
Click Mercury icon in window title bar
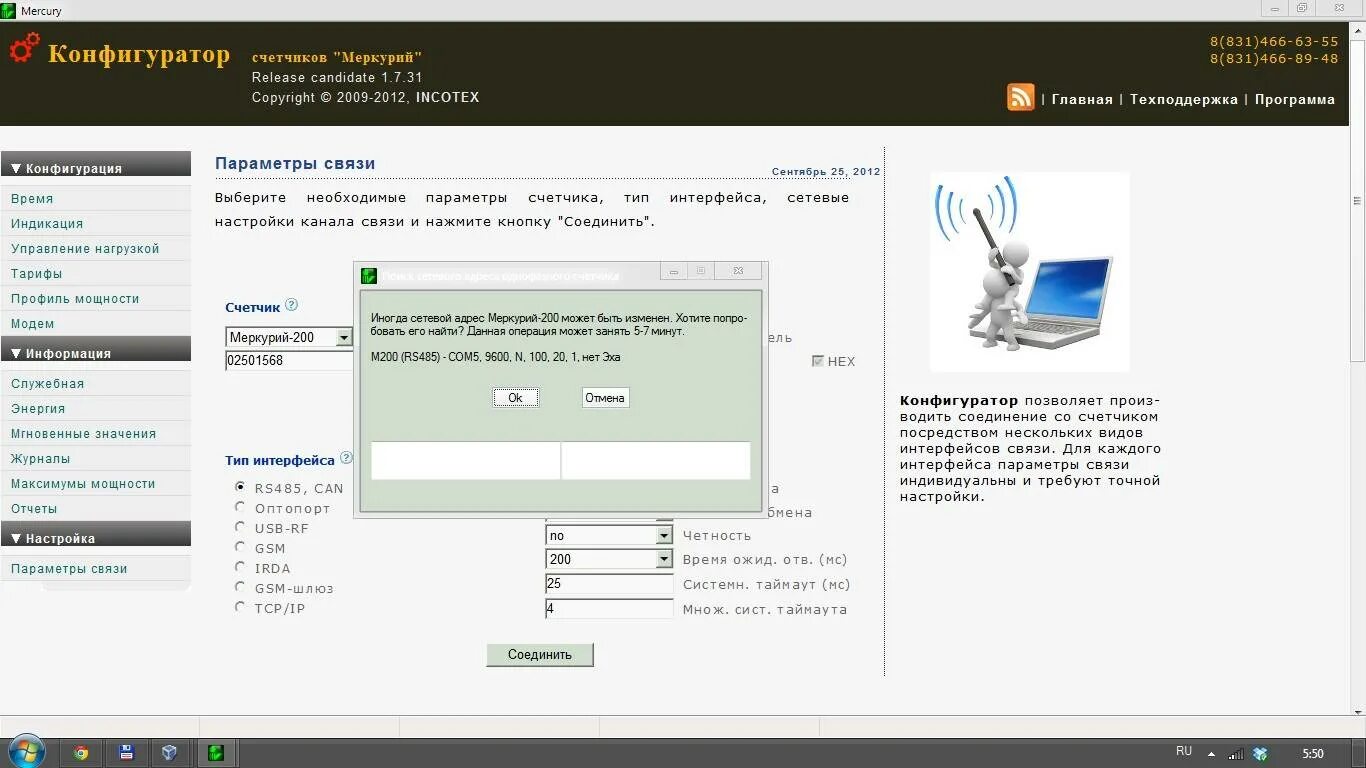pyautogui.click(x=9, y=11)
